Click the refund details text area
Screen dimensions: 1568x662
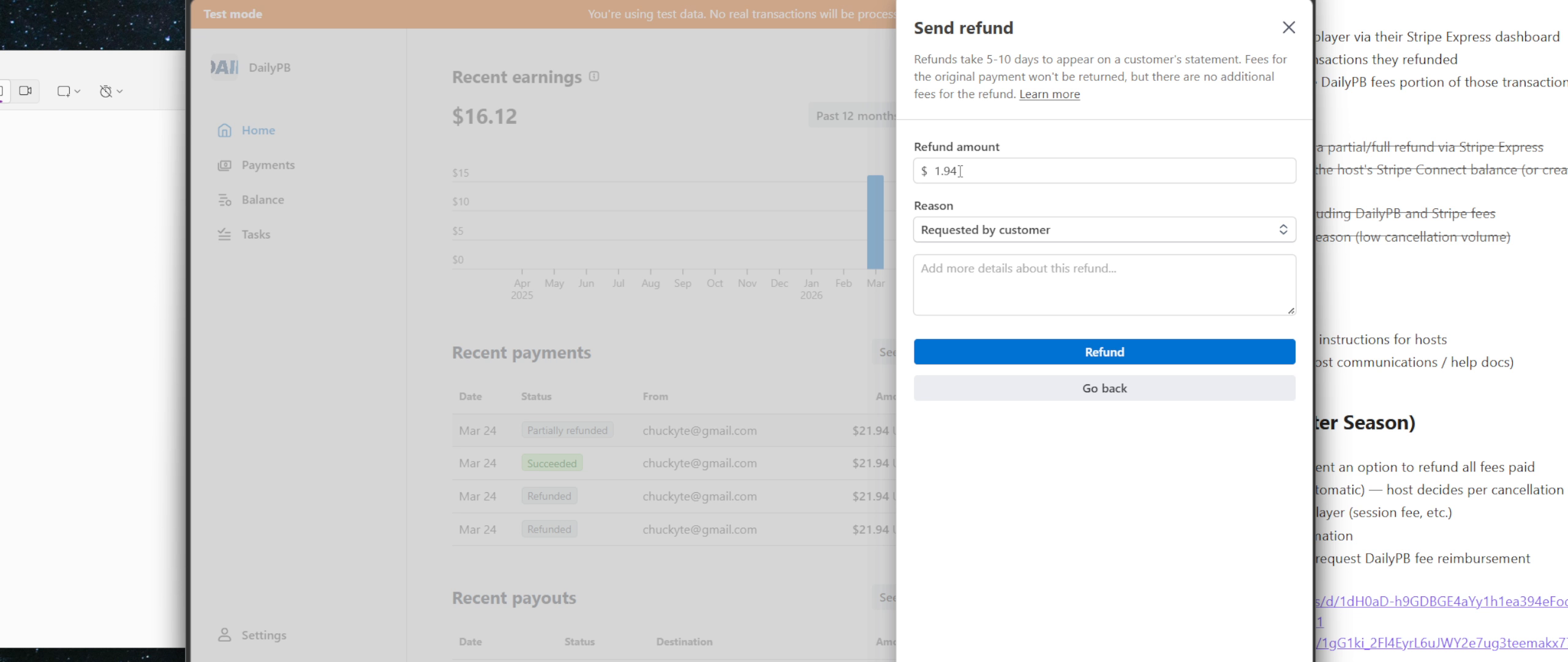pyautogui.click(x=1104, y=285)
